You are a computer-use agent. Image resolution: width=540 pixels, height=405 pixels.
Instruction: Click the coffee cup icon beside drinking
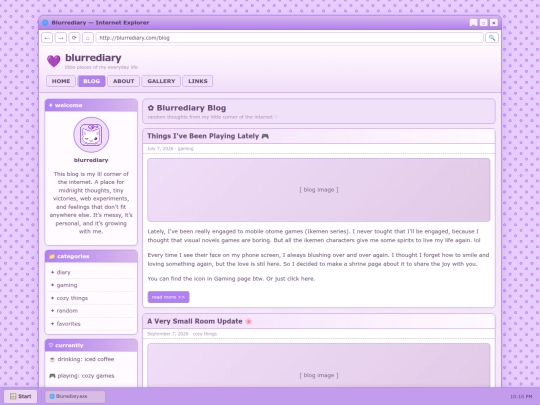point(52,359)
